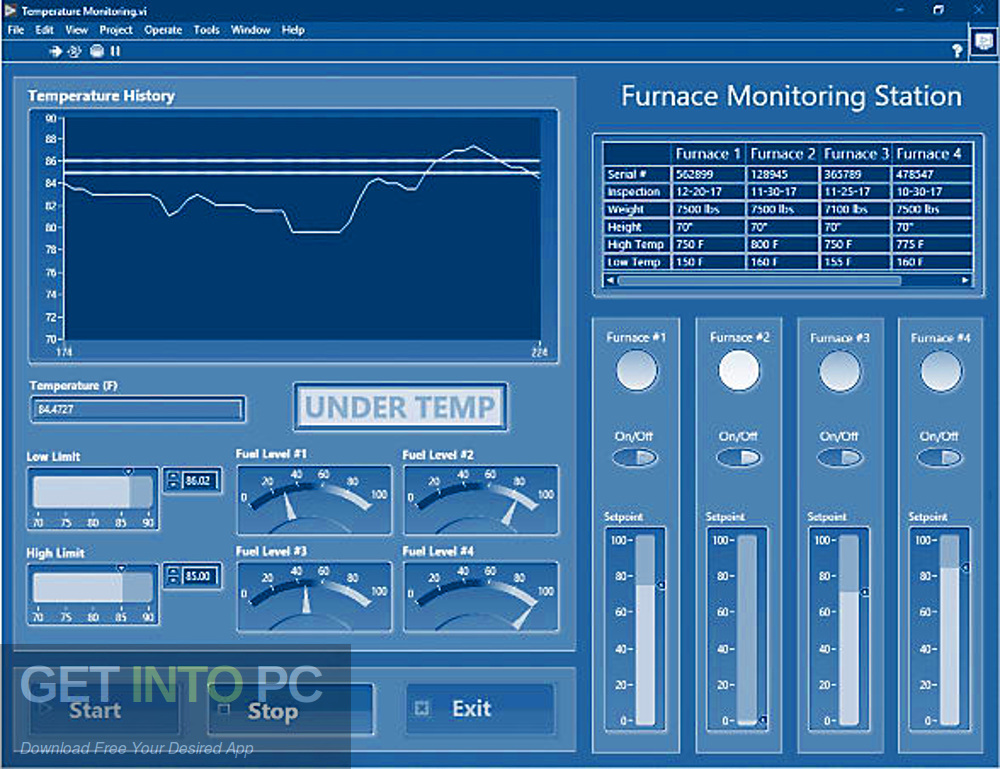
Task: Click the Inspection row label
Action: click(637, 191)
